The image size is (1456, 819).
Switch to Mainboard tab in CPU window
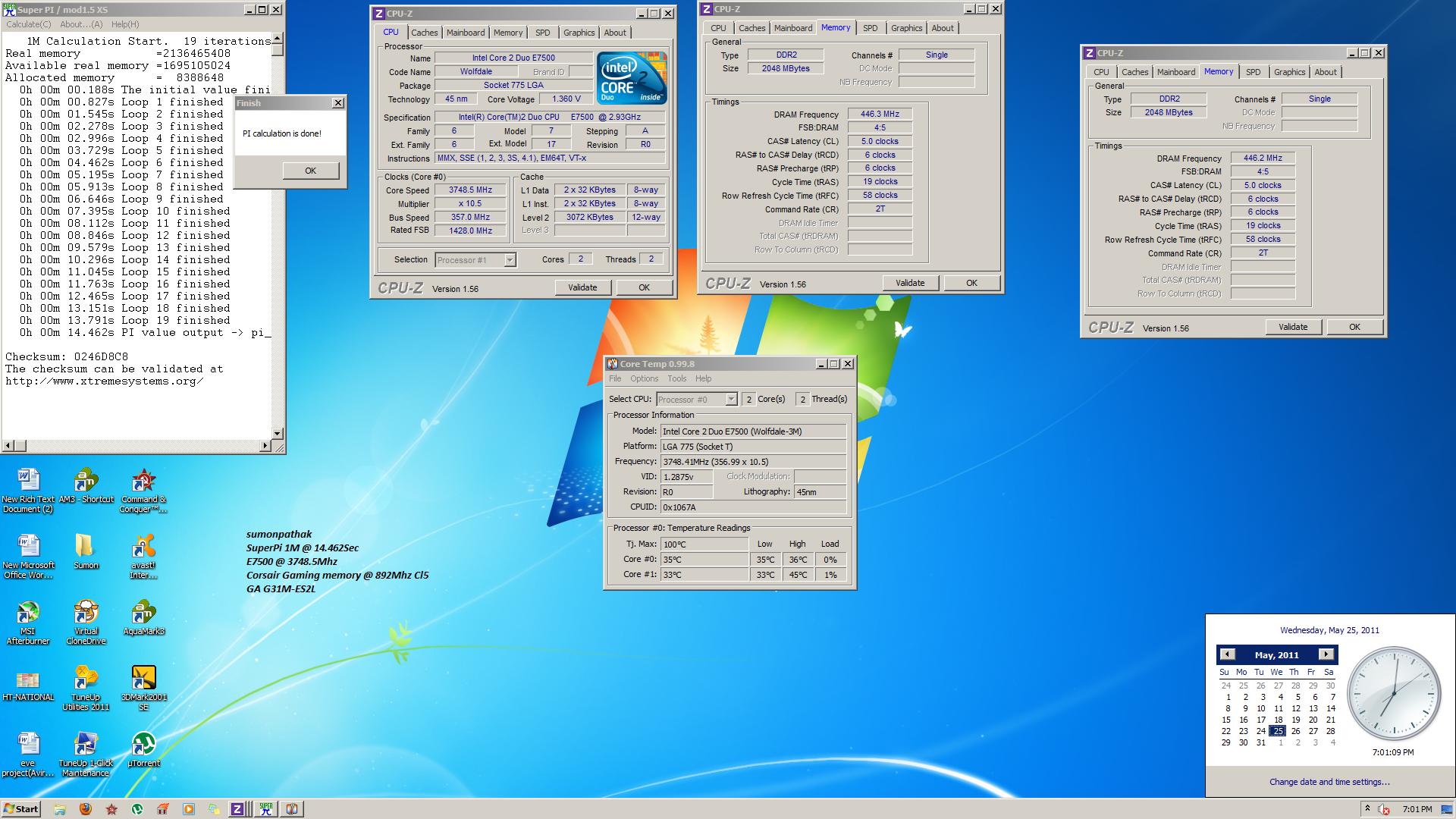(466, 33)
